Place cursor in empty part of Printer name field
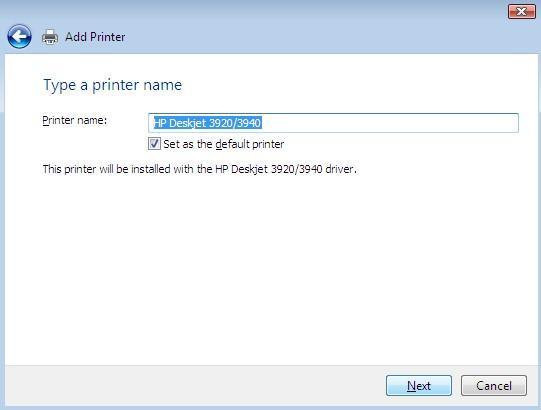541x410 pixels. coord(390,123)
